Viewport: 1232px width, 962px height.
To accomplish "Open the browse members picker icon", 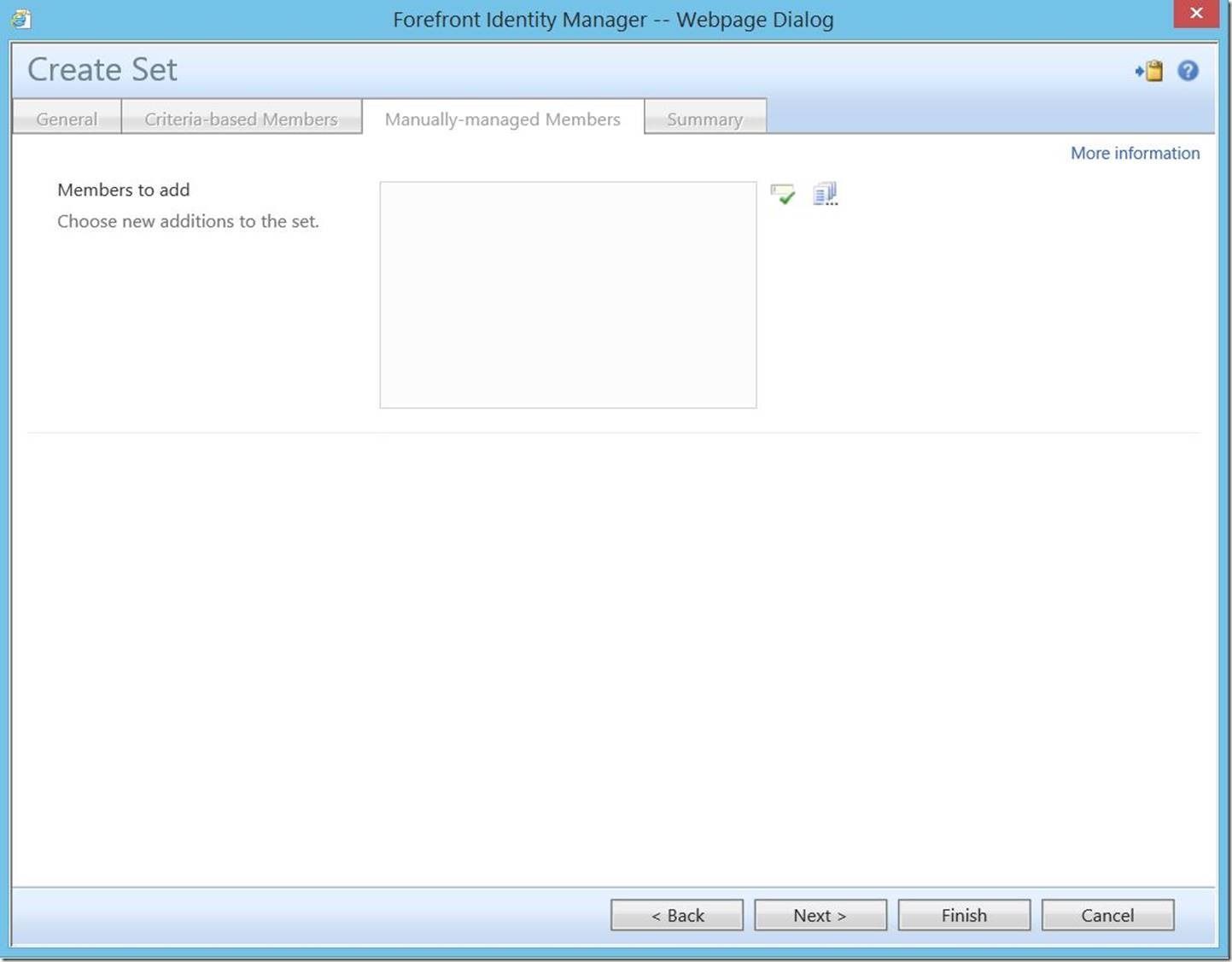I will coord(825,194).
